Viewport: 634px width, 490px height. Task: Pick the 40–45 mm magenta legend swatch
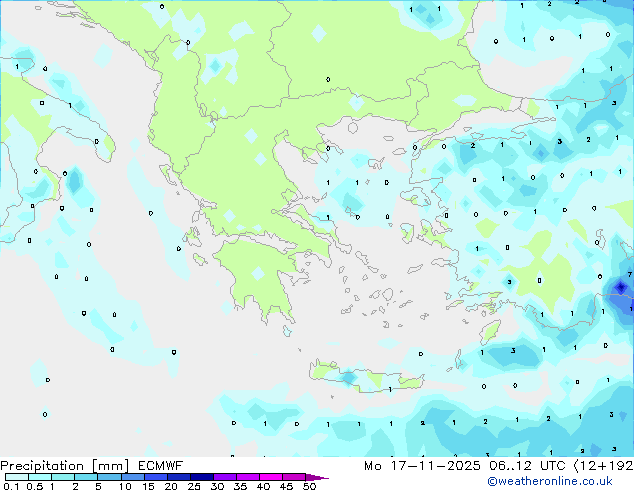[271, 477]
